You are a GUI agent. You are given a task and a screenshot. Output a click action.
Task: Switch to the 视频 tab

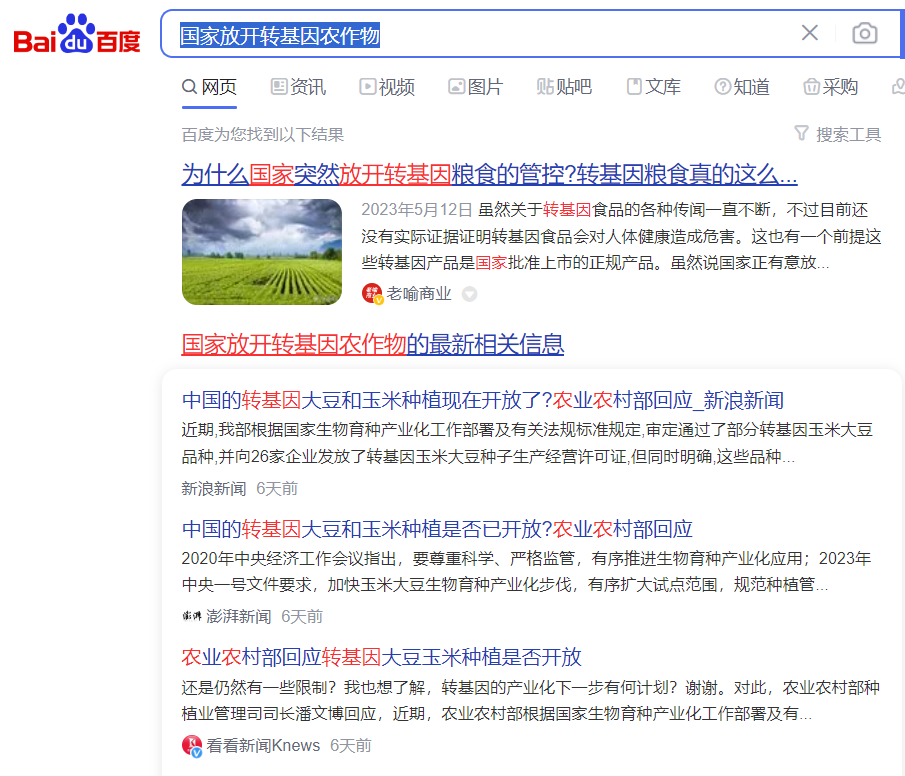[387, 87]
